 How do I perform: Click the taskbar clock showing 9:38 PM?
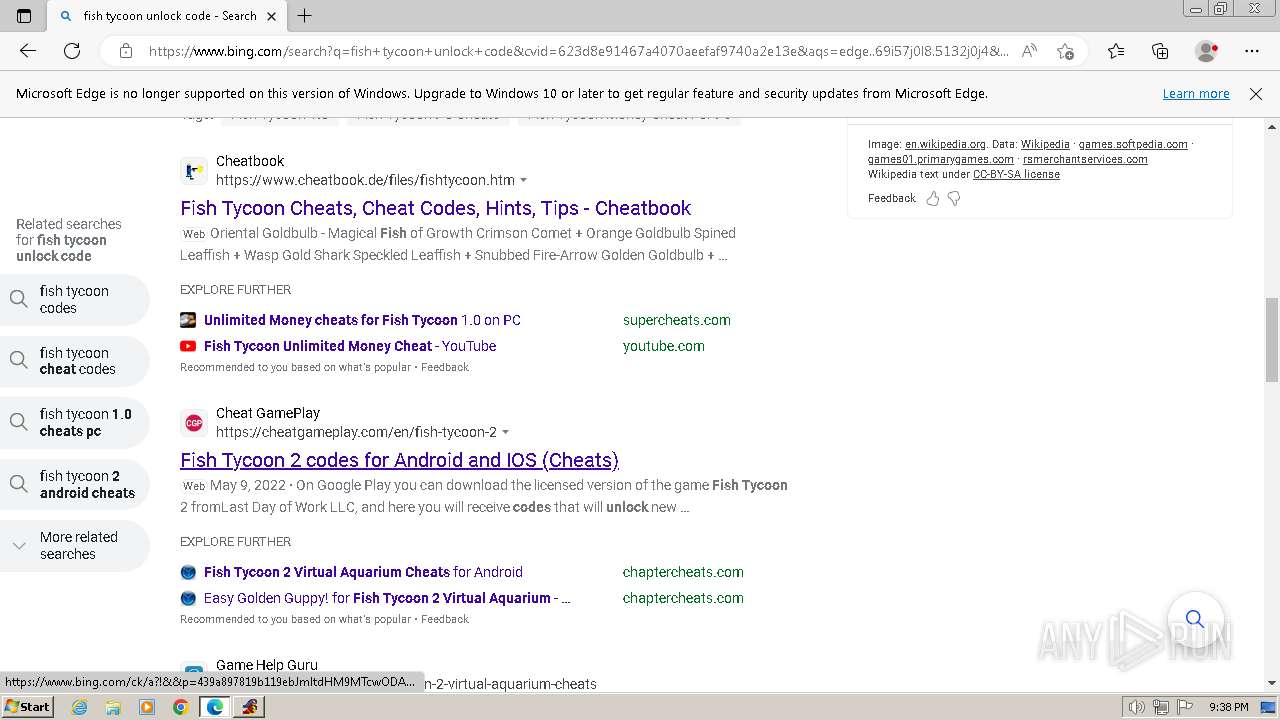pos(1228,707)
